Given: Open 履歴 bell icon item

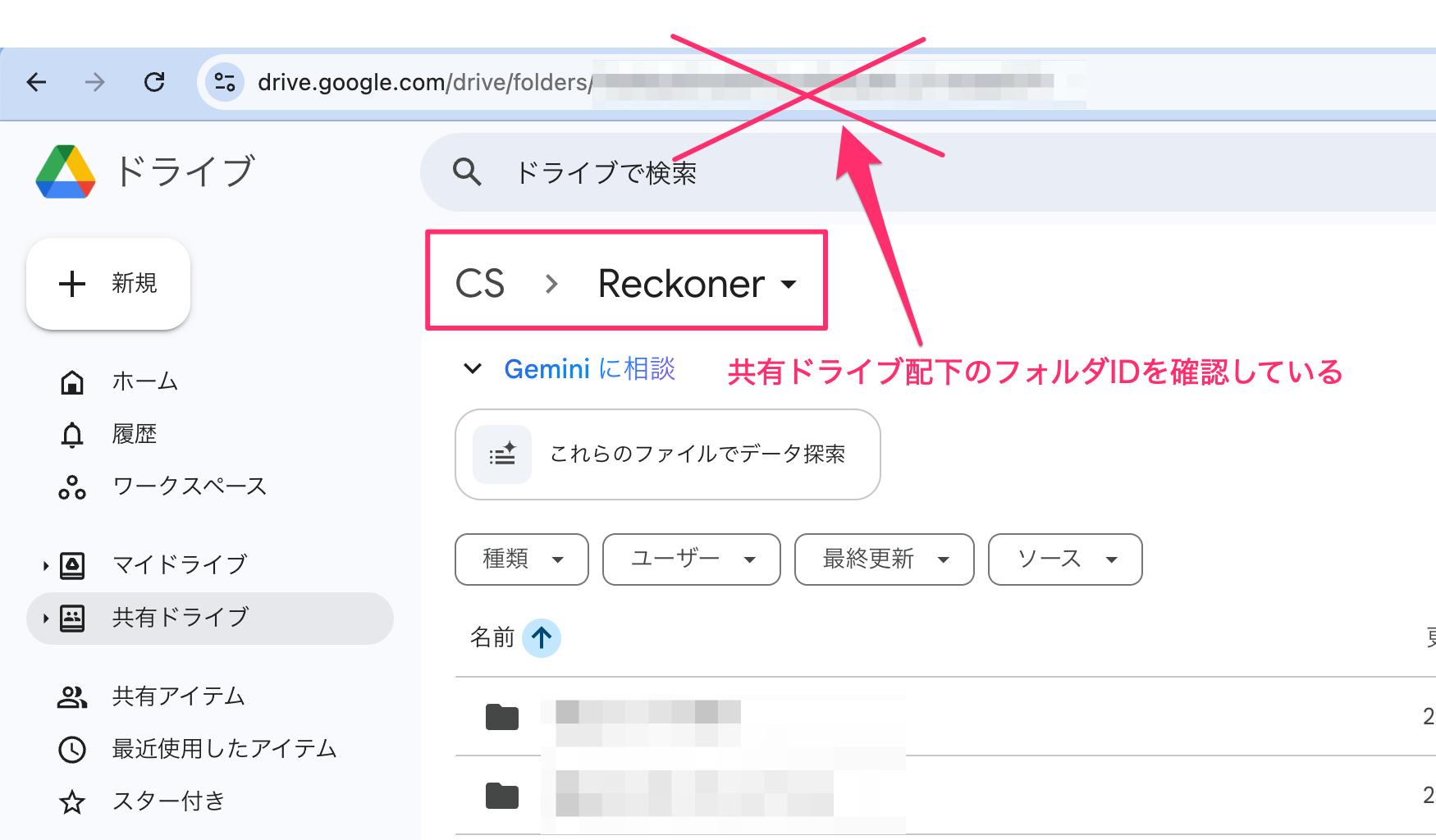Looking at the screenshot, I should (x=72, y=434).
